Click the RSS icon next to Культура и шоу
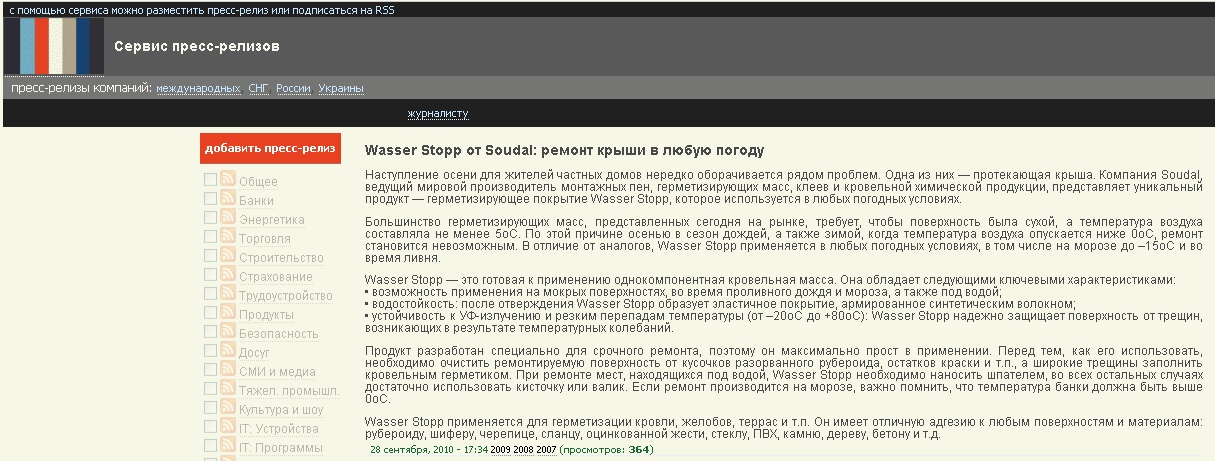 tap(228, 408)
